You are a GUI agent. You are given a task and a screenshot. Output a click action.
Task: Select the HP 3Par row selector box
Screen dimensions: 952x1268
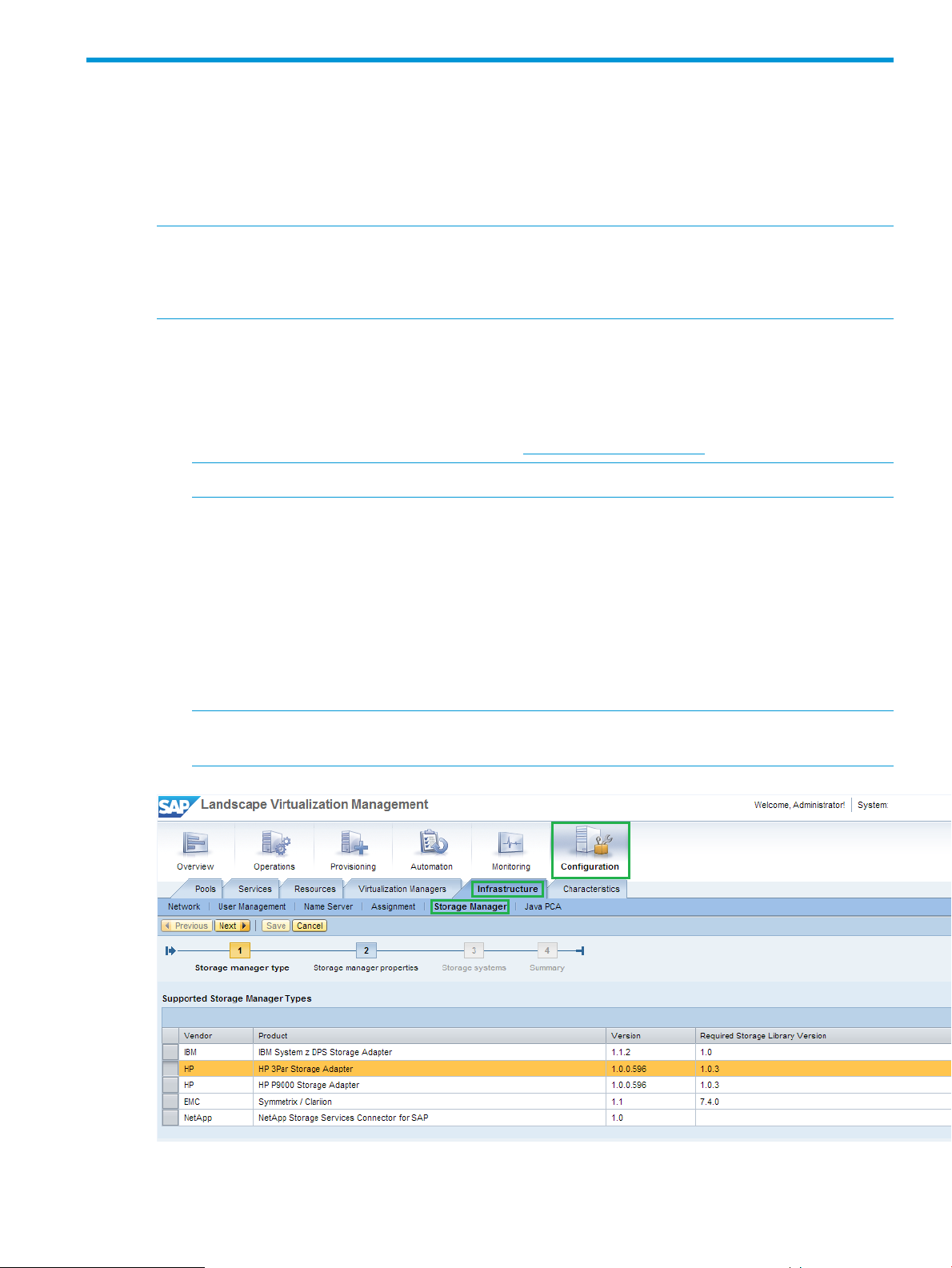pyautogui.click(x=170, y=1069)
